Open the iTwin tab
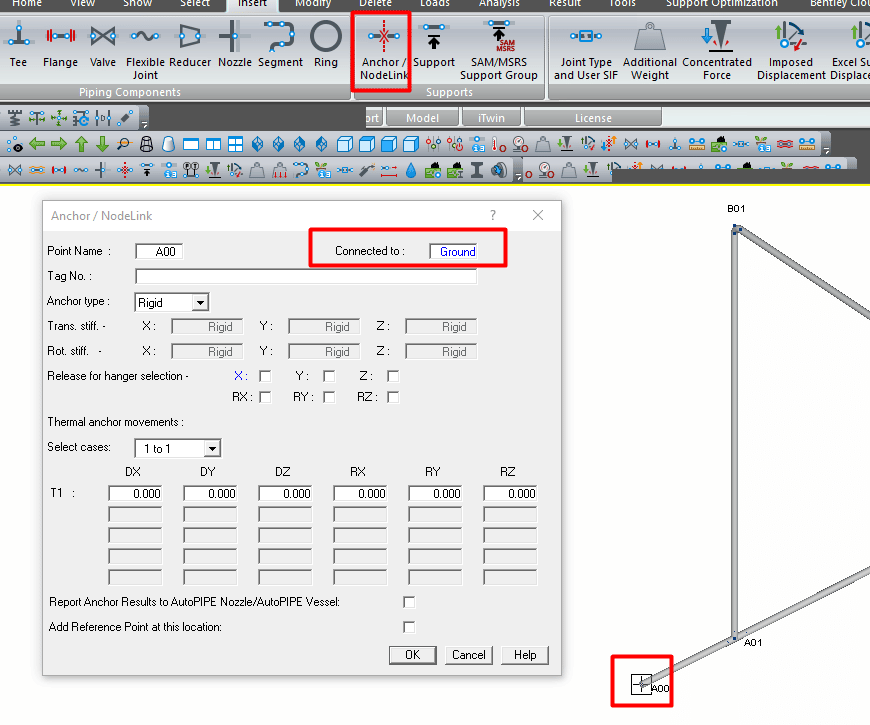 click(x=491, y=118)
